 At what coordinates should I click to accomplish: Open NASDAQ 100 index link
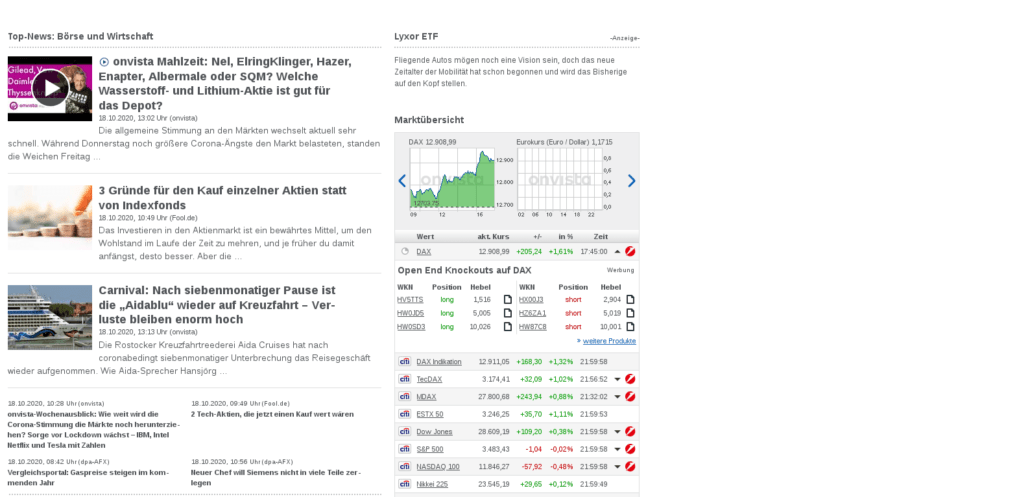[x=438, y=466]
